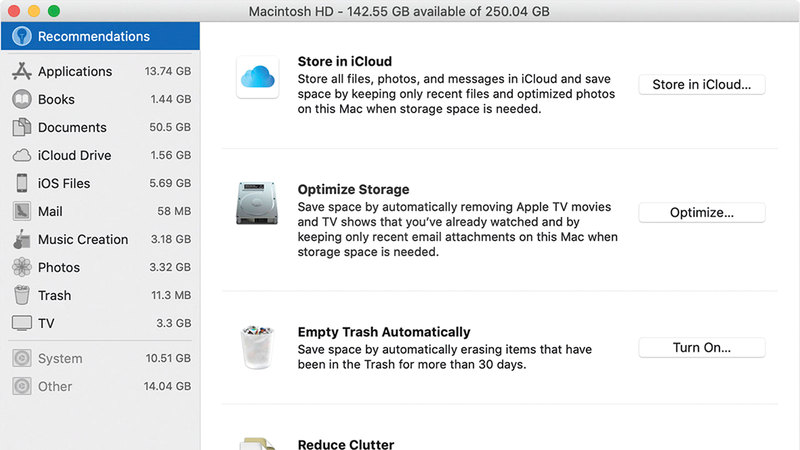Open the Mail stamp icon
800x450 pixels.
point(21,212)
